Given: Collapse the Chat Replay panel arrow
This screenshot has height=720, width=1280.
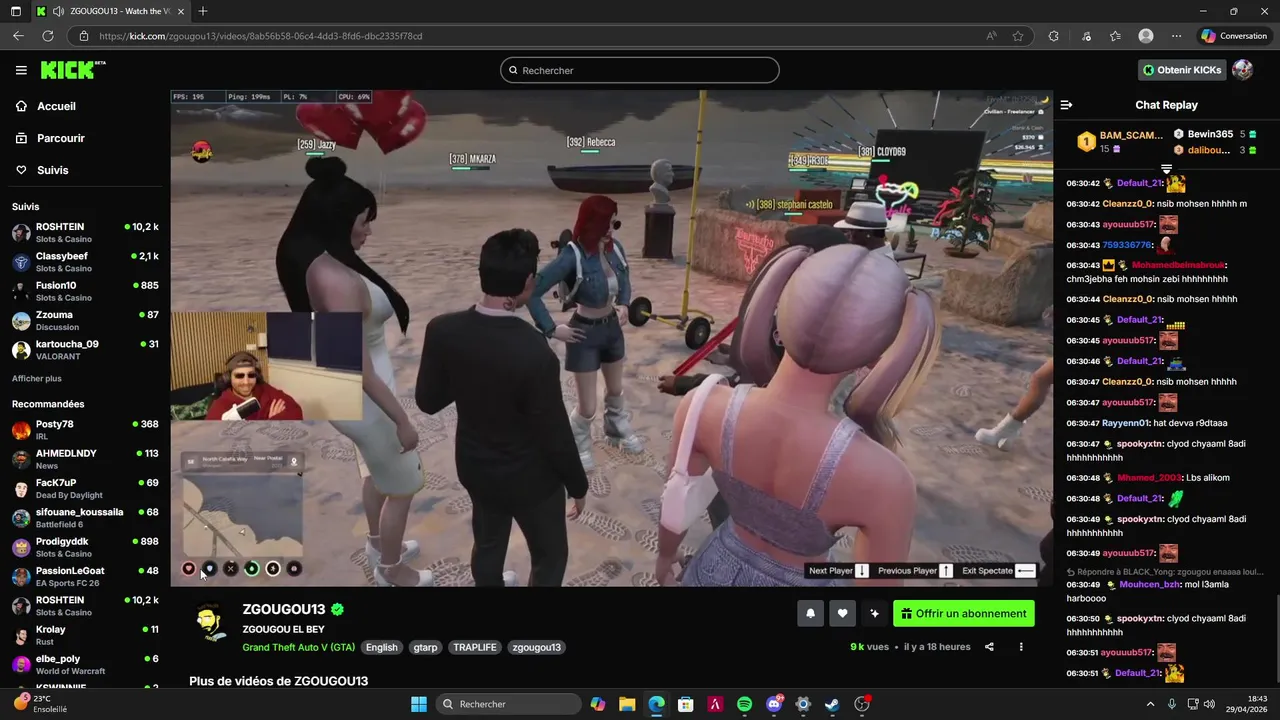Looking at the screenshot, I should [x=1066, y=105].
